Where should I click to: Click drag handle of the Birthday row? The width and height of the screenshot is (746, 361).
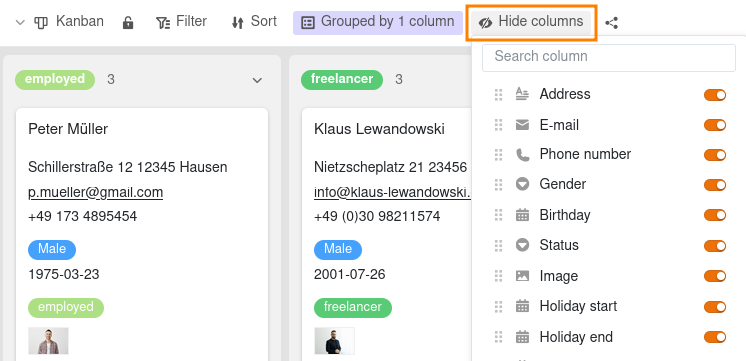[498, 215]
